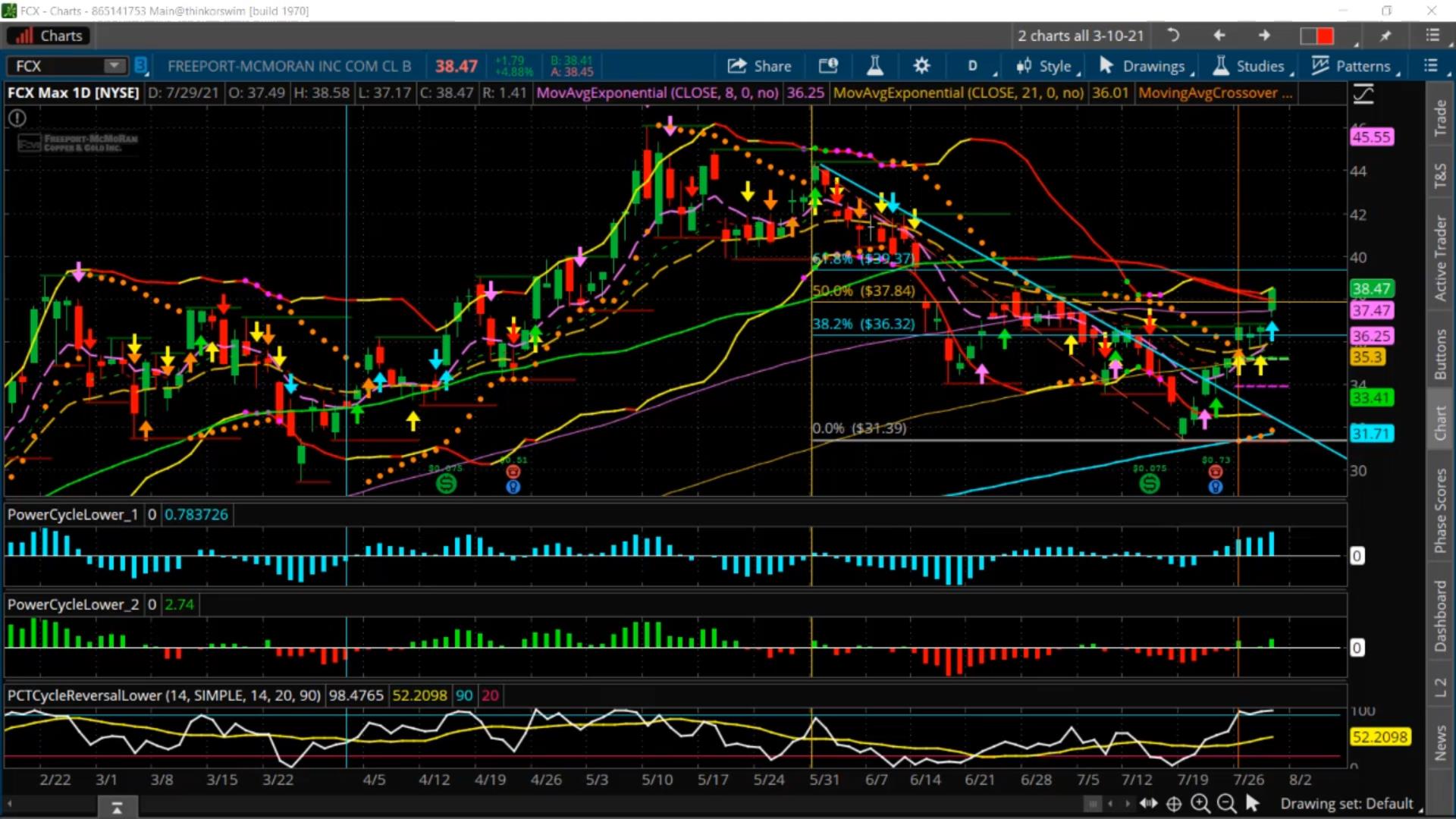Viewport: 1456px width, 819px height.
Task: Click the time axis expand arrows icon
Action: click(1148, 804)
